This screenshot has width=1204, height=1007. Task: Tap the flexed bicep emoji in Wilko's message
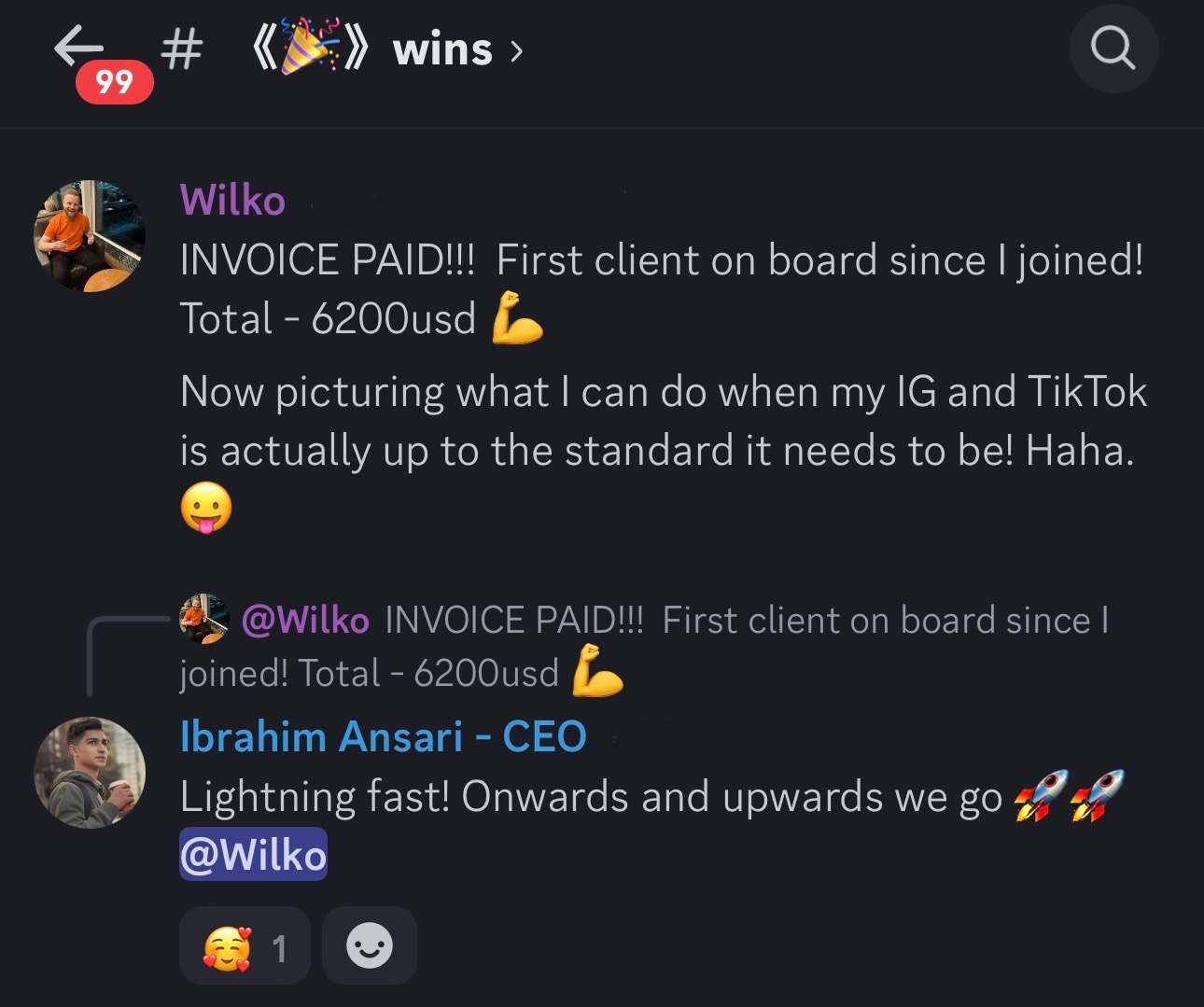[516, 317]
